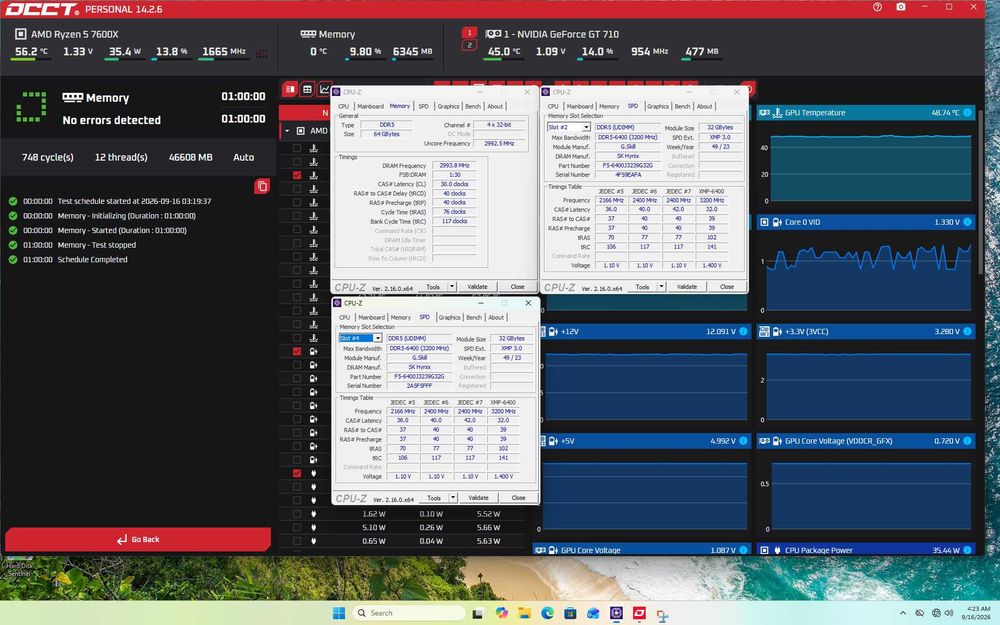
Task: Take a screenshot with OCCT camera icon
Action: 901,7
